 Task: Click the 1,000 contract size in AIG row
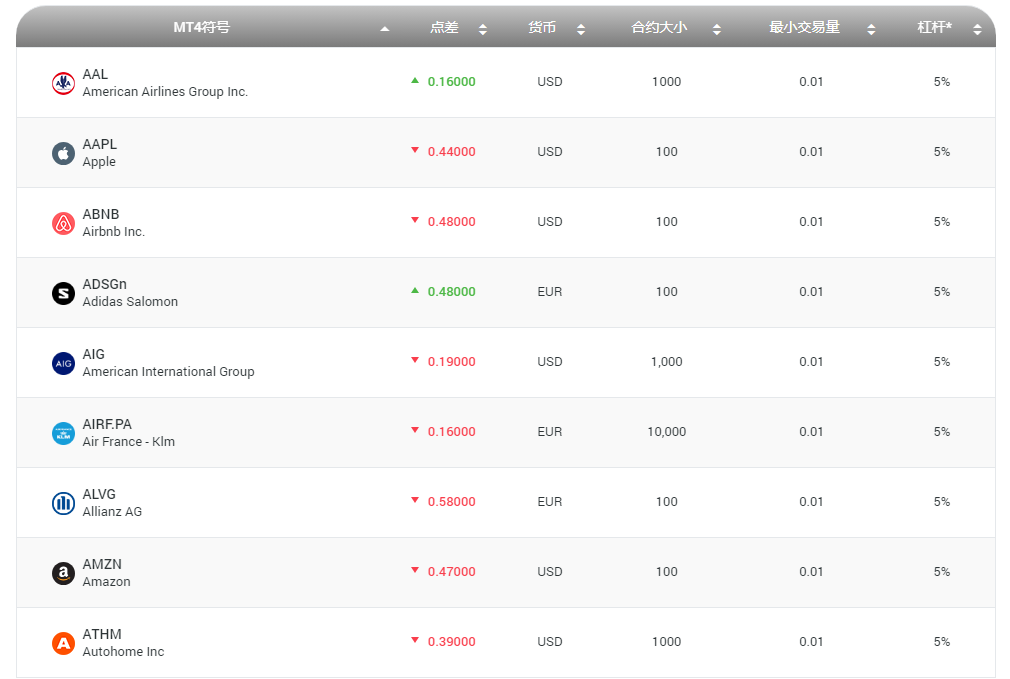(667, 361)
